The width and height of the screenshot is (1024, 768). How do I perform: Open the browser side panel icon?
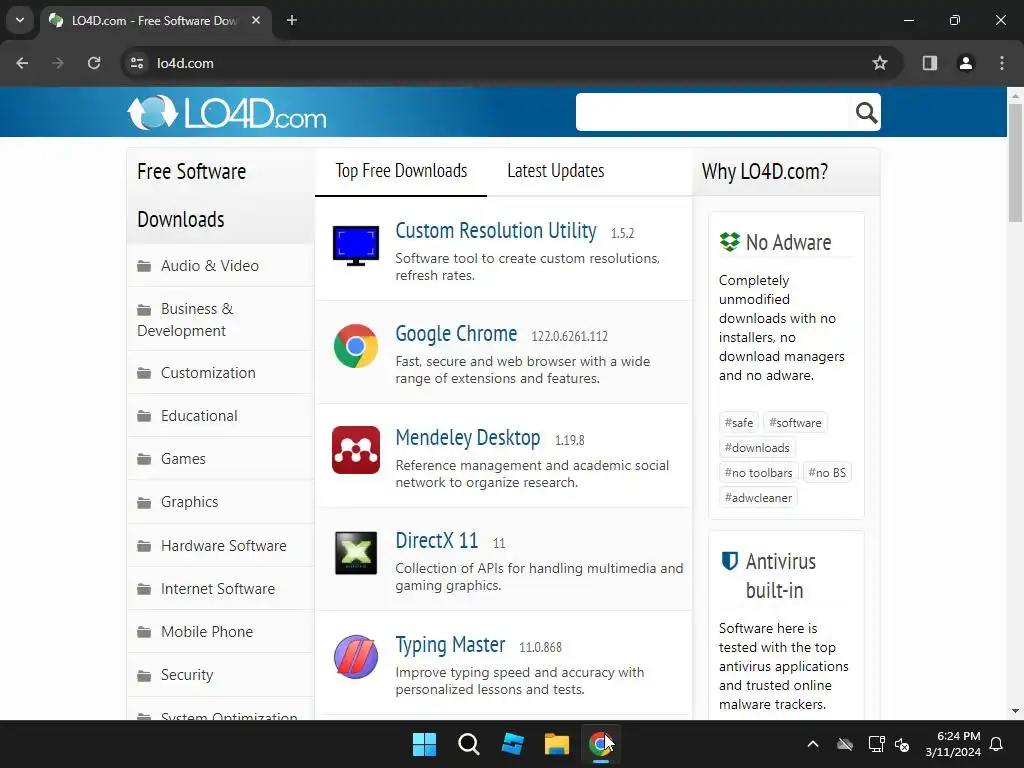coord(930,63)
